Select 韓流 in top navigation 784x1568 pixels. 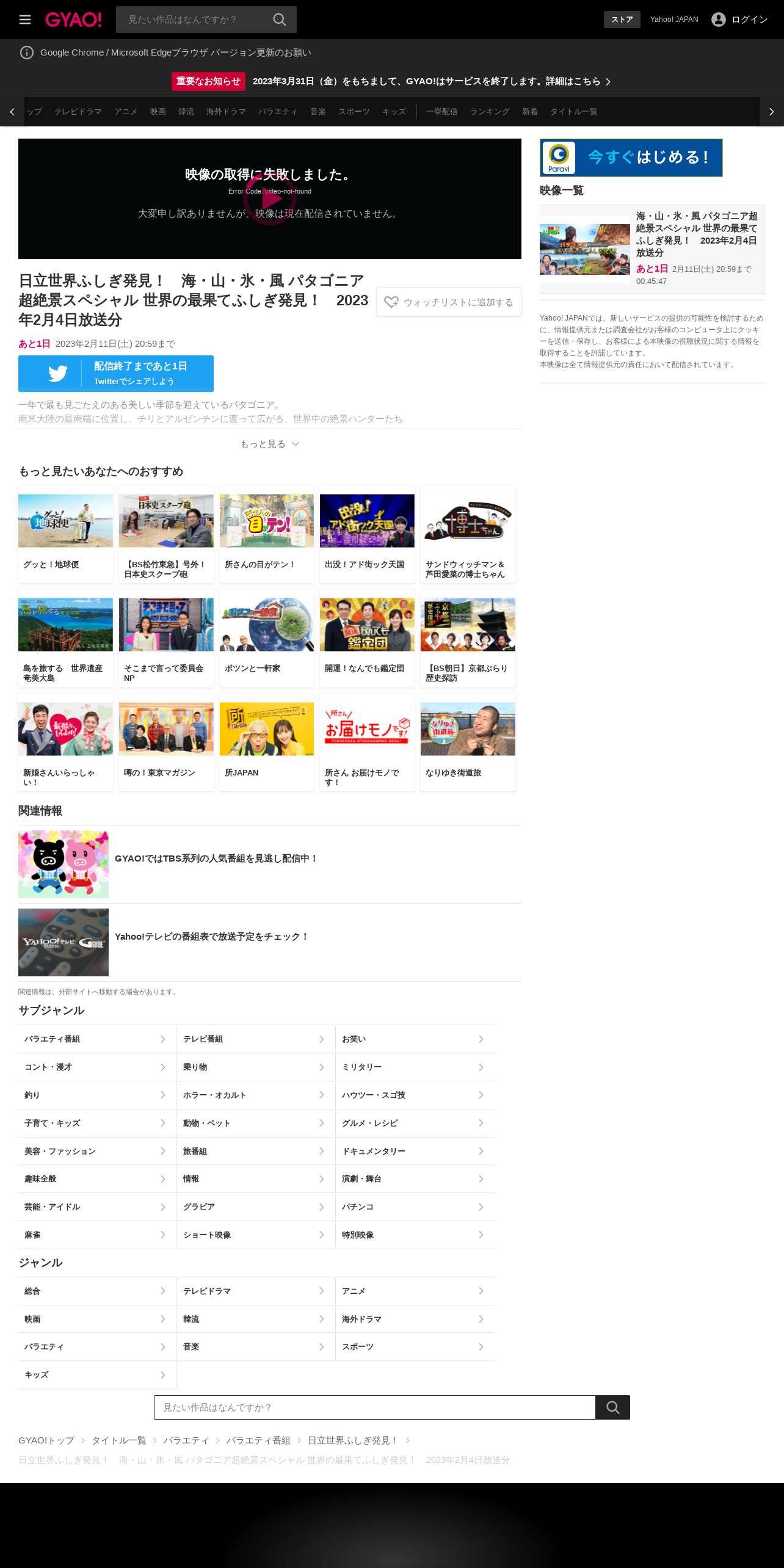click(186, 112)
